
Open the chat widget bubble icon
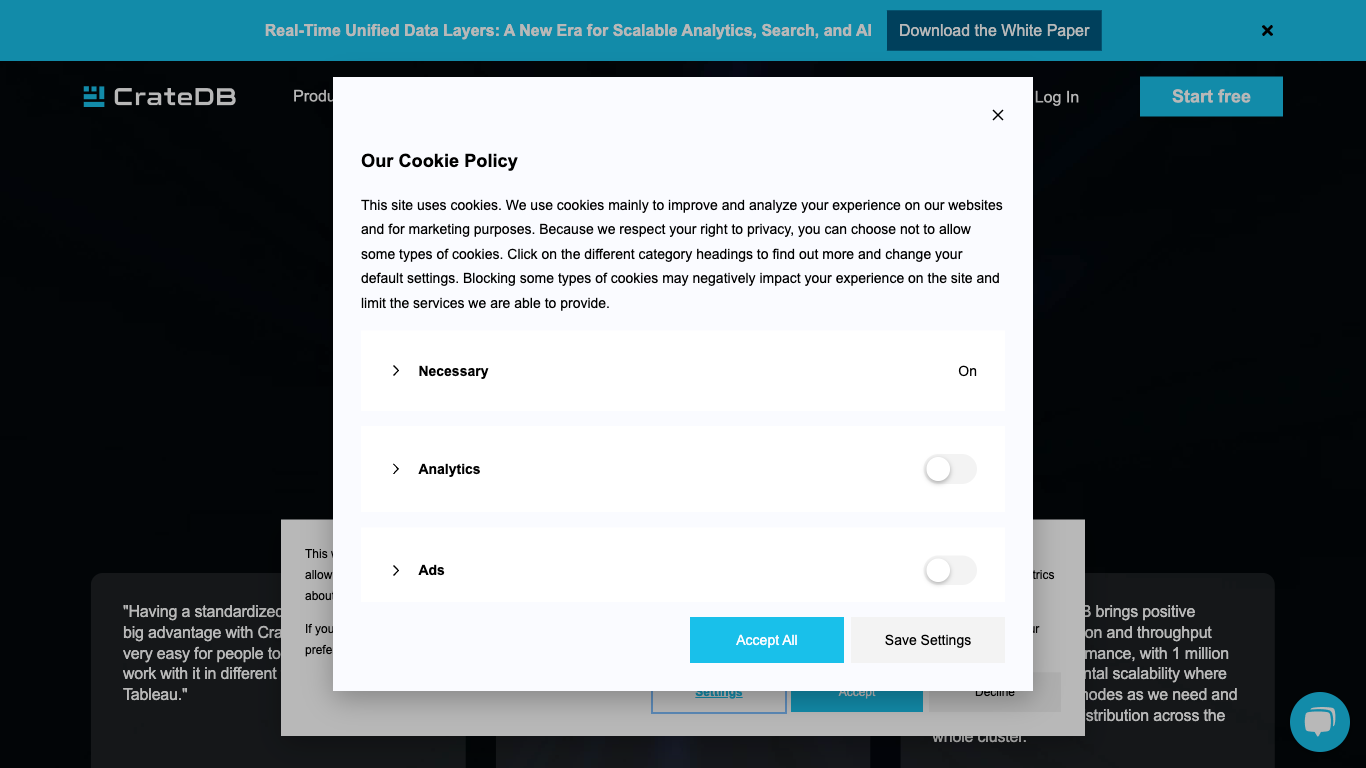point(1319,721)
